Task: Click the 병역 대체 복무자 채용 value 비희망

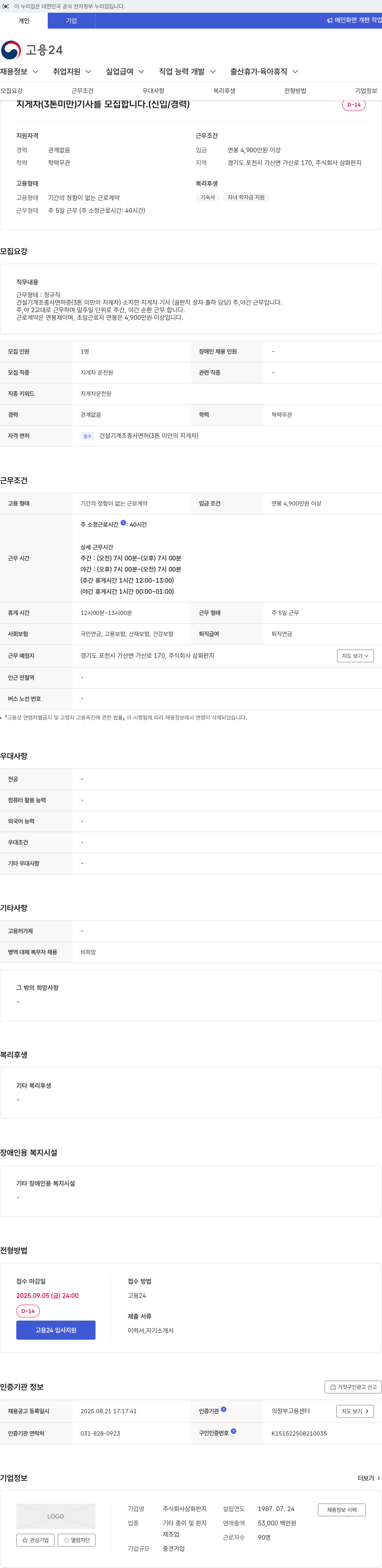Action: coord(88,952)
